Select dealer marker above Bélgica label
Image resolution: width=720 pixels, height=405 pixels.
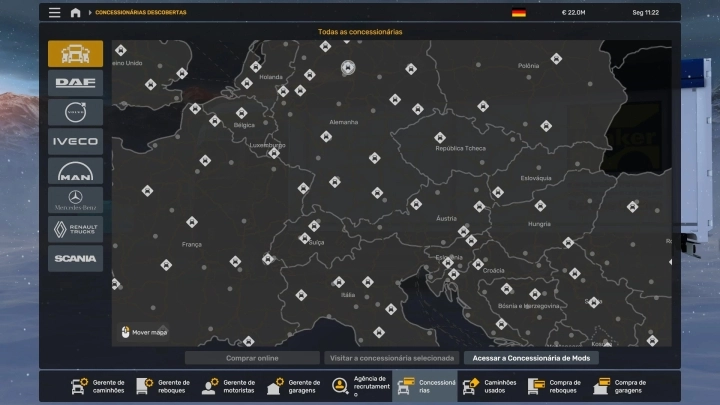pos(242,112)
